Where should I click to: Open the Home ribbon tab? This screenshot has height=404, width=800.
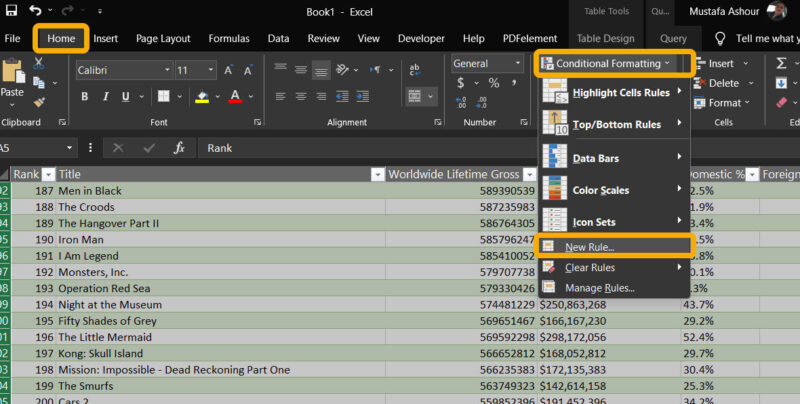point(61,38)
